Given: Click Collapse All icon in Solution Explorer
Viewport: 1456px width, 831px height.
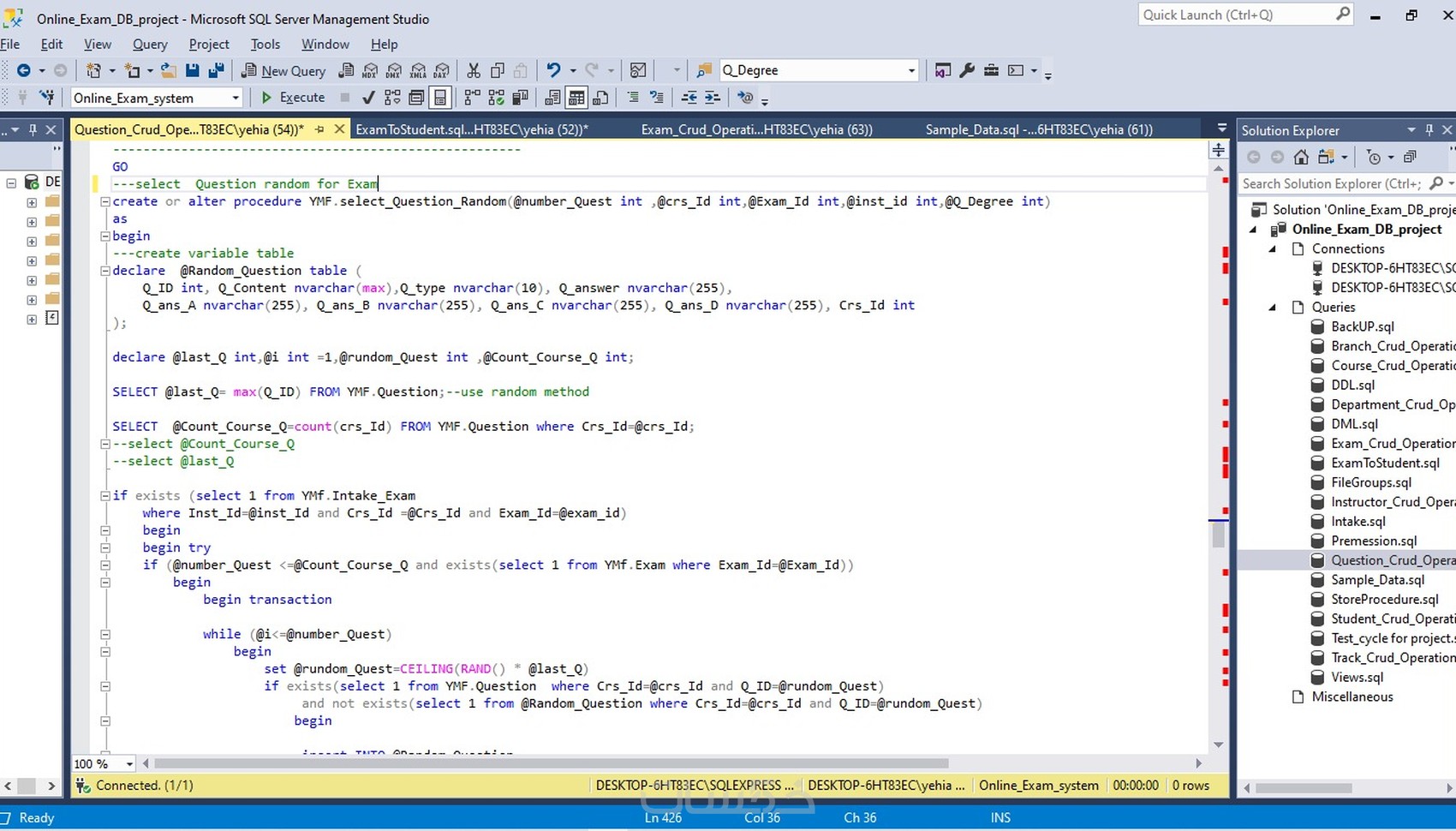Looking at the screenshot, I should 1410,157.
